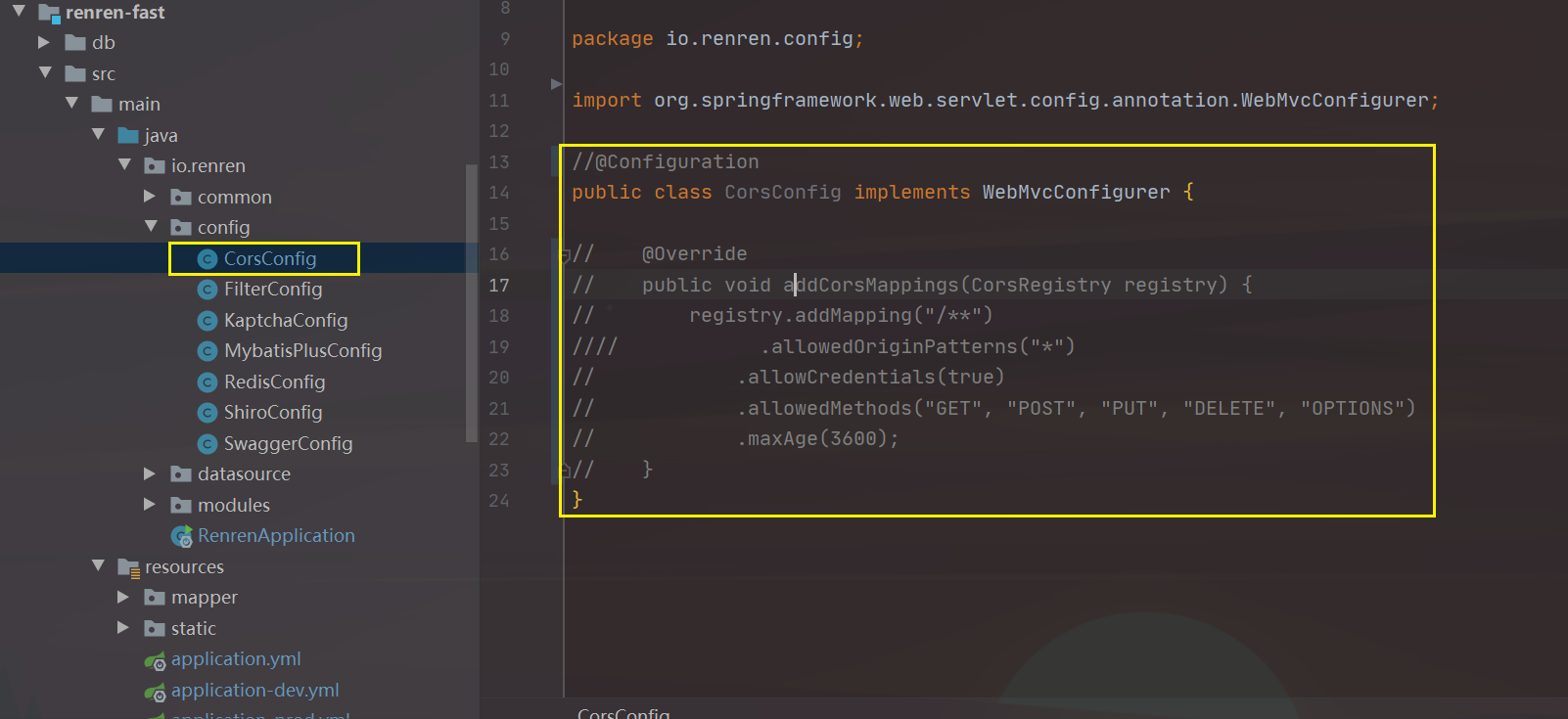Collapse the config package arrow
Viewport: 1568px width, 719px height.
pyautogui.click(x=151, y=226)
